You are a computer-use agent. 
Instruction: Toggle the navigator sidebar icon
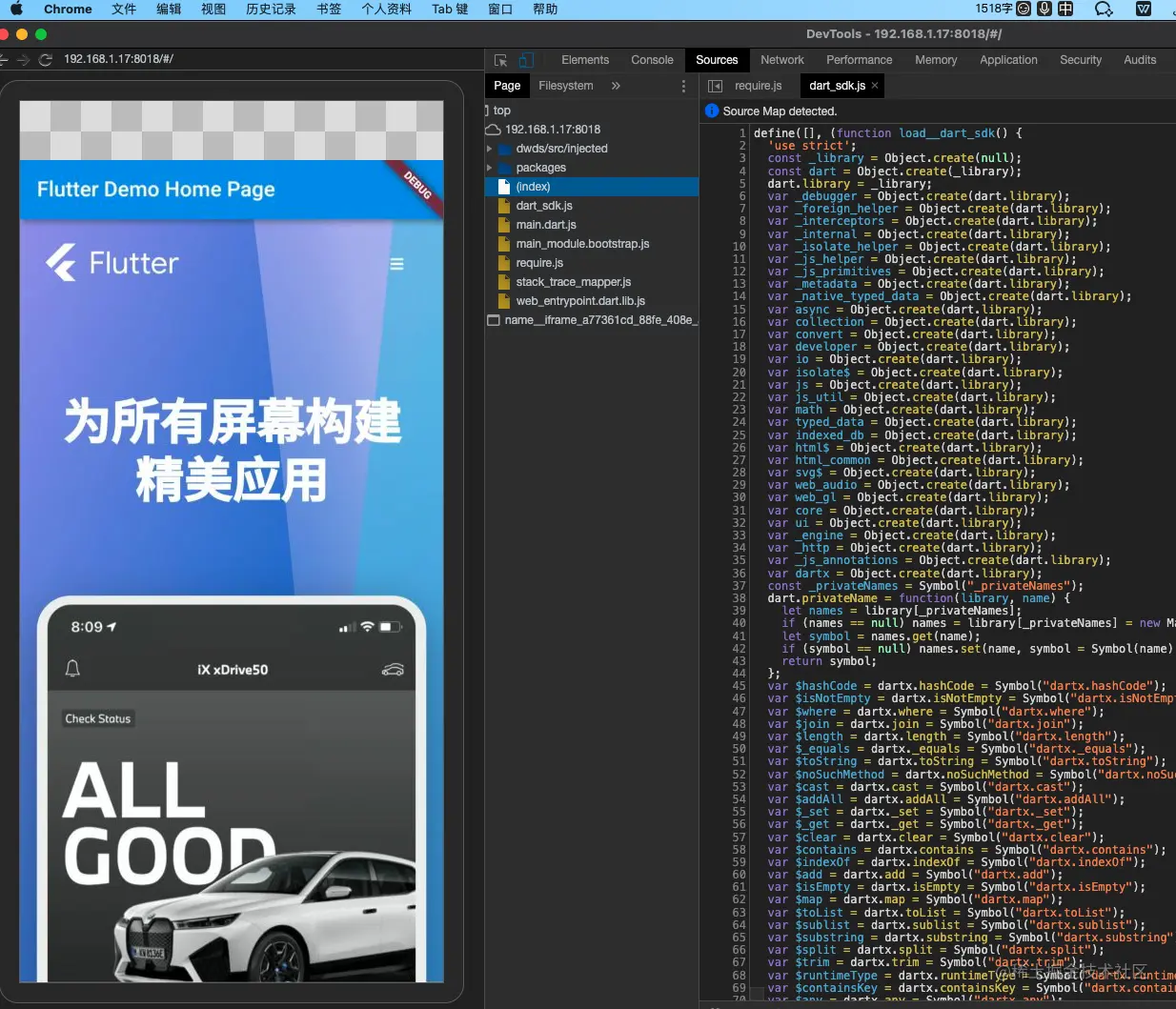(715, 86)
